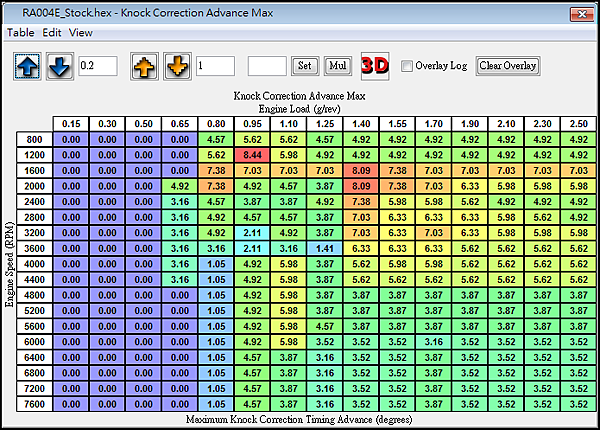The height and width of the screenshot is (430, 600).
Task: Select the 4.92 cell at 800 RPM, load 2.50
Action: 579,140
